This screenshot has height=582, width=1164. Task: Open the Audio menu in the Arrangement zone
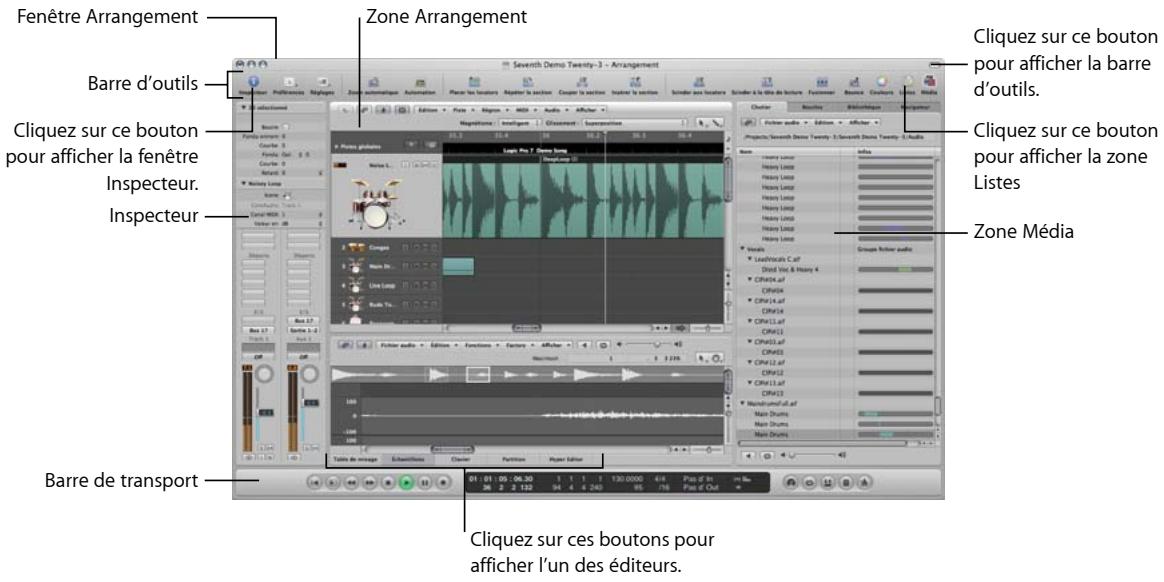(558, 109)
